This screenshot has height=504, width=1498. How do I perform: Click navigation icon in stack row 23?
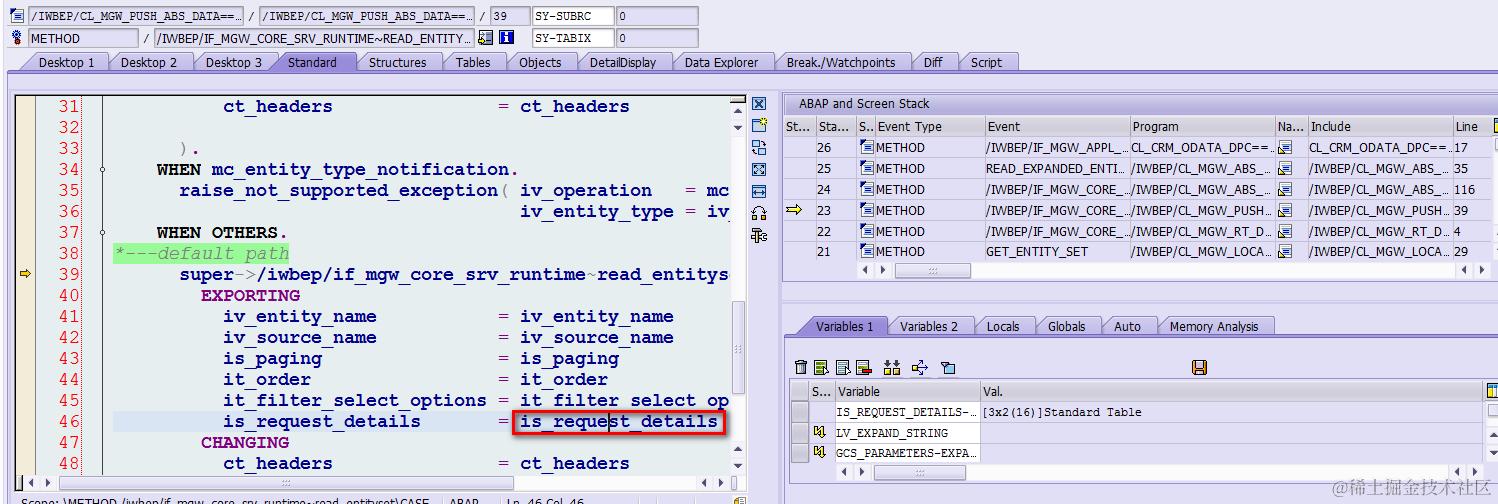1286,210
